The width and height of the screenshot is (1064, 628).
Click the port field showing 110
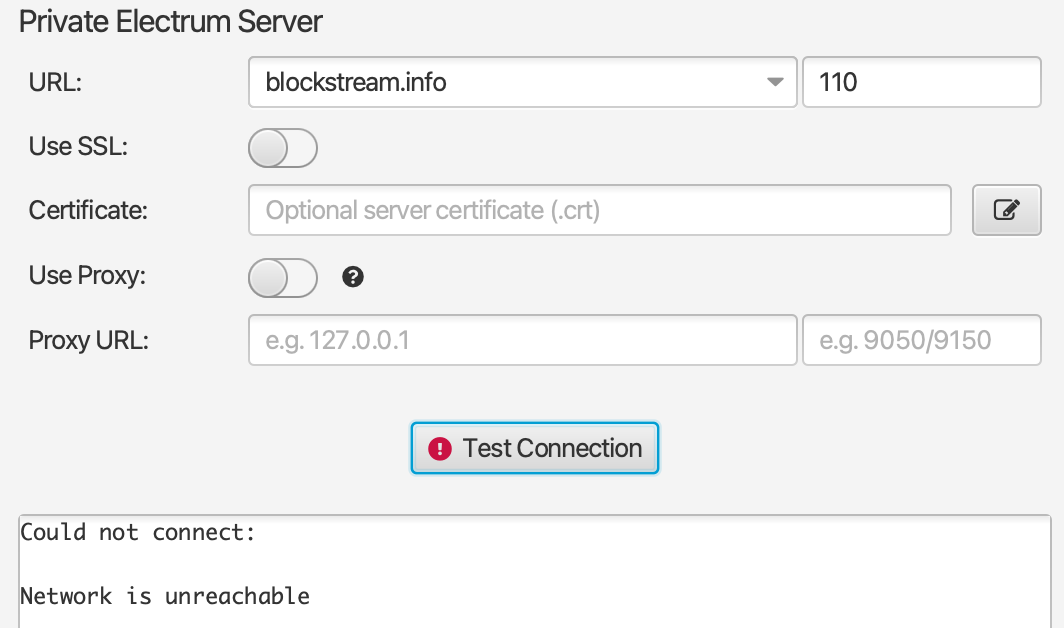click(x=920, y=82)
